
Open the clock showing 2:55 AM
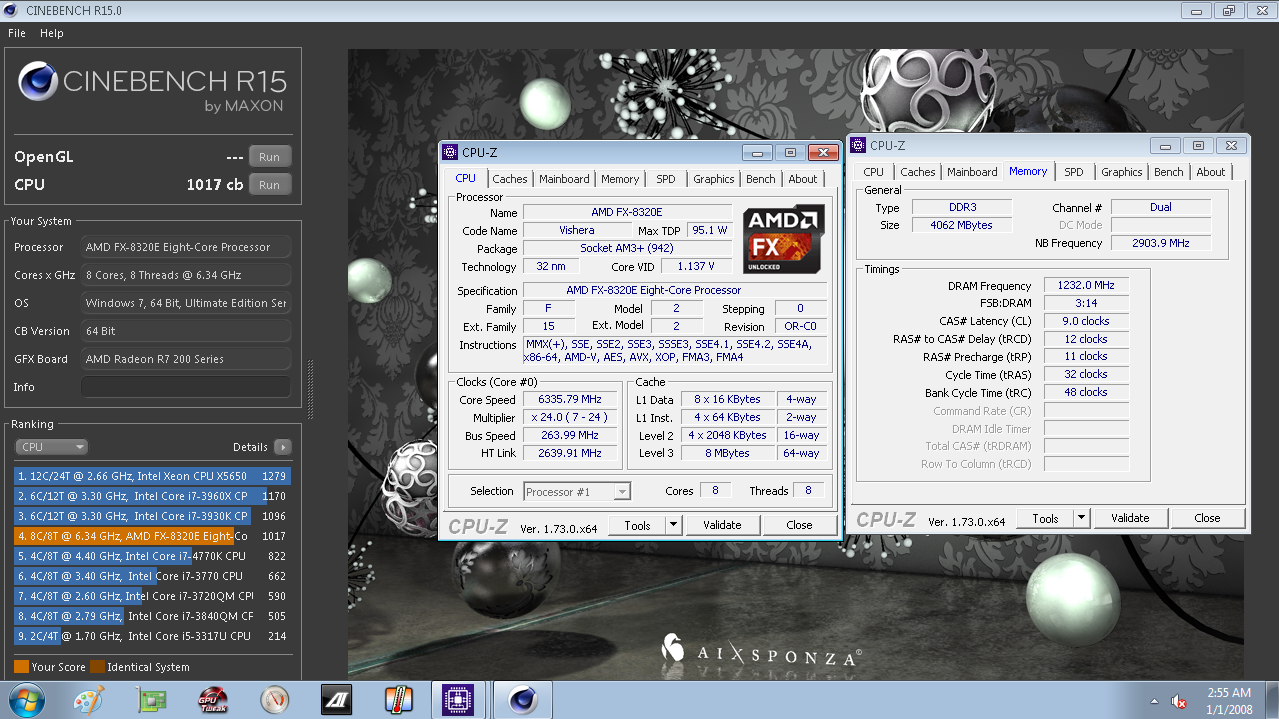[x=1228, y=700]
